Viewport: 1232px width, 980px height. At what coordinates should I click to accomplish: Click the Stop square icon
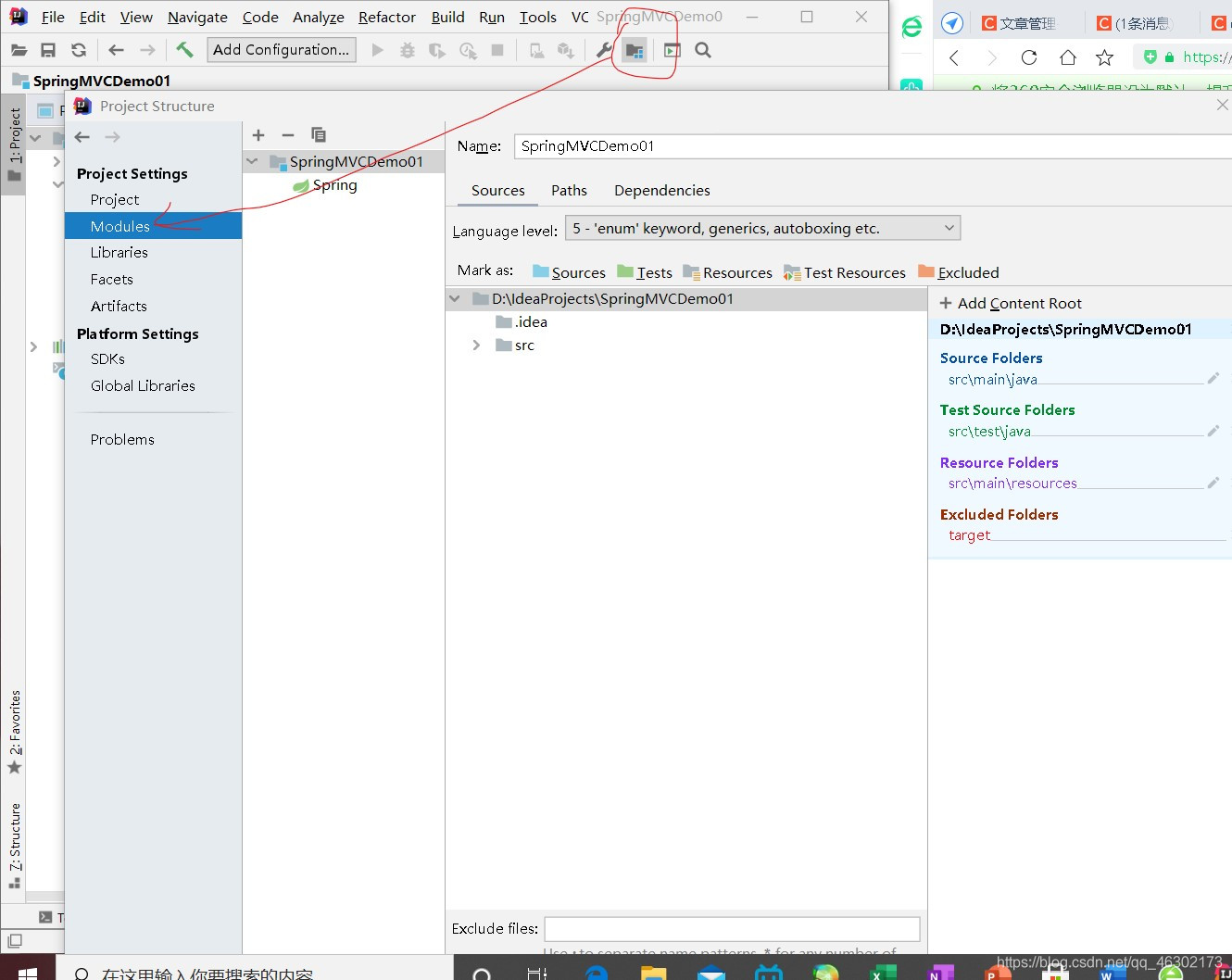point(497,50)
